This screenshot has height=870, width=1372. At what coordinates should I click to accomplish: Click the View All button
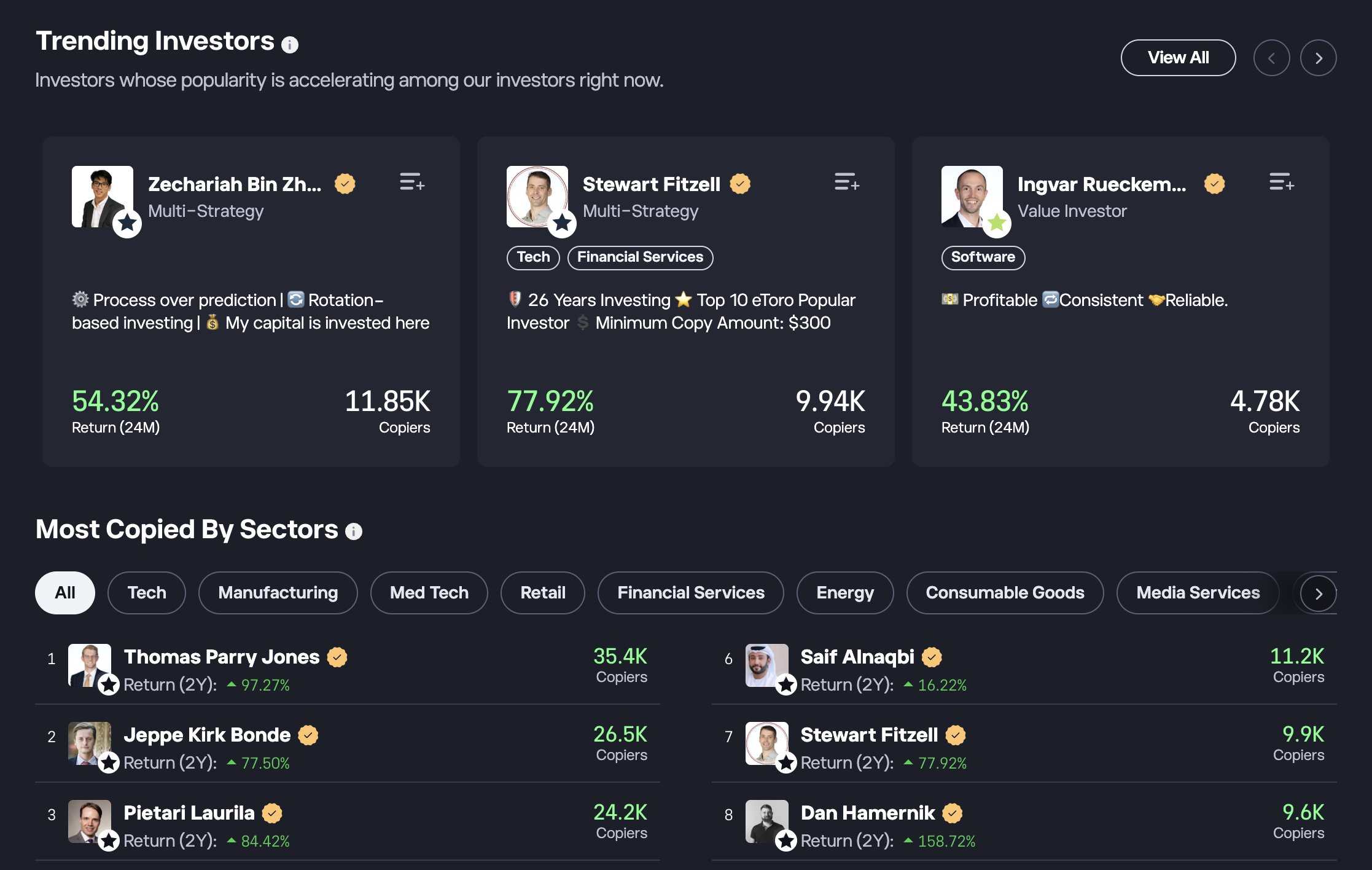[x=1178, y=57]
